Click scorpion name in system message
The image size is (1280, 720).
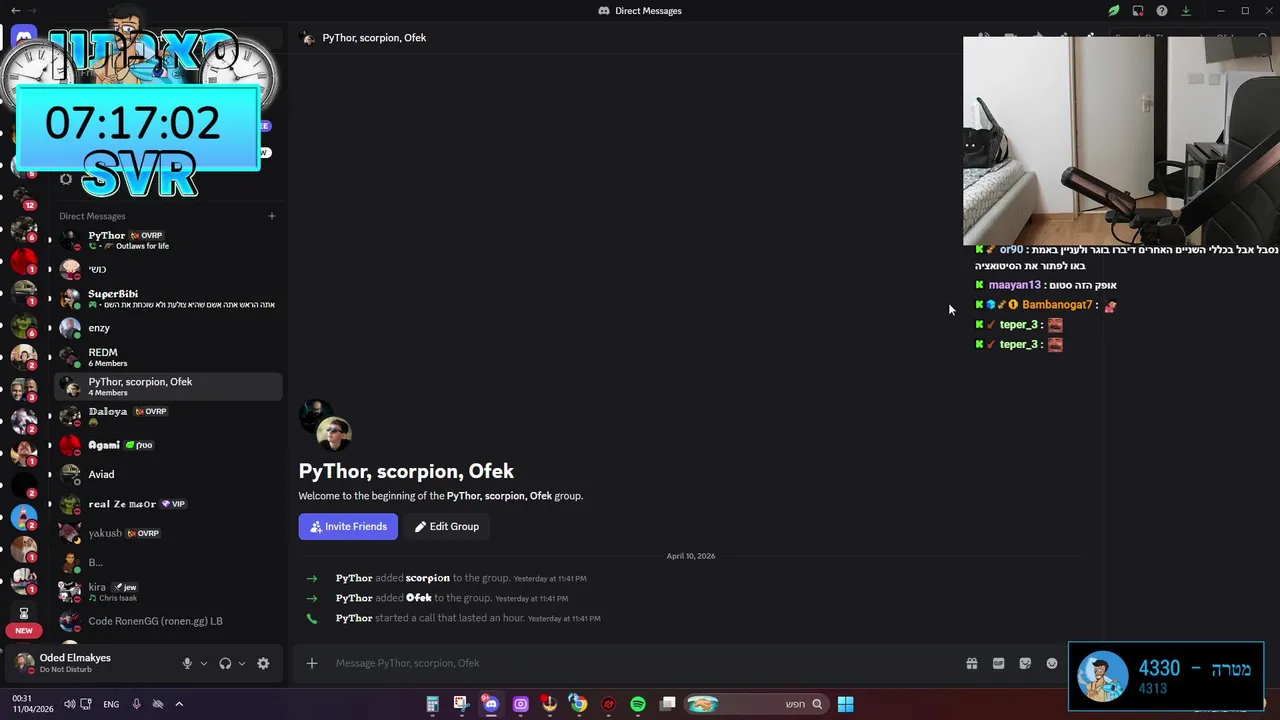coord(427,578)
